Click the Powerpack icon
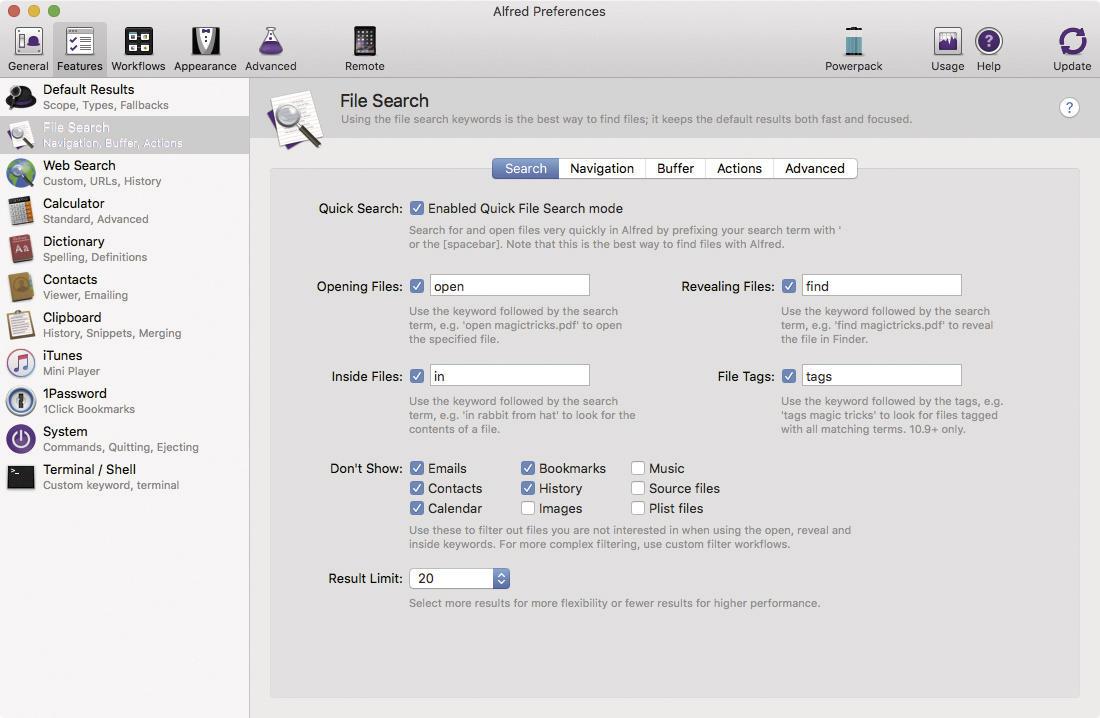Viewport: 1100px width, 718px height. pyautogui.click(x=854, y=49)
